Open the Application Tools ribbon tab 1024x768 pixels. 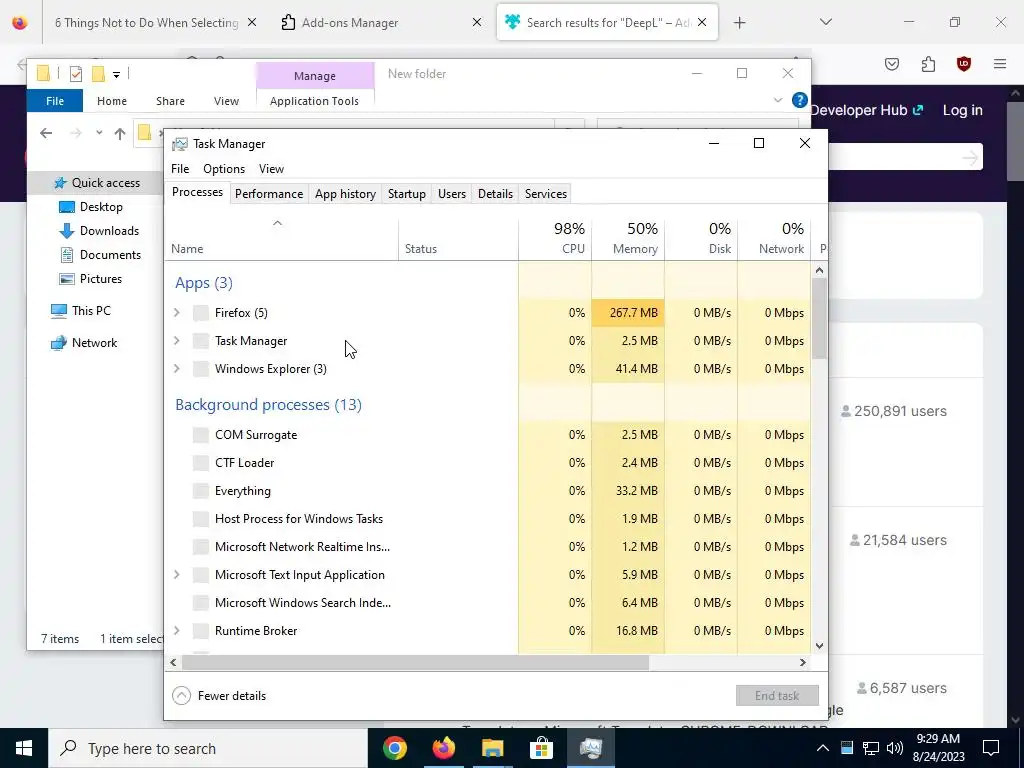(314, 101)
